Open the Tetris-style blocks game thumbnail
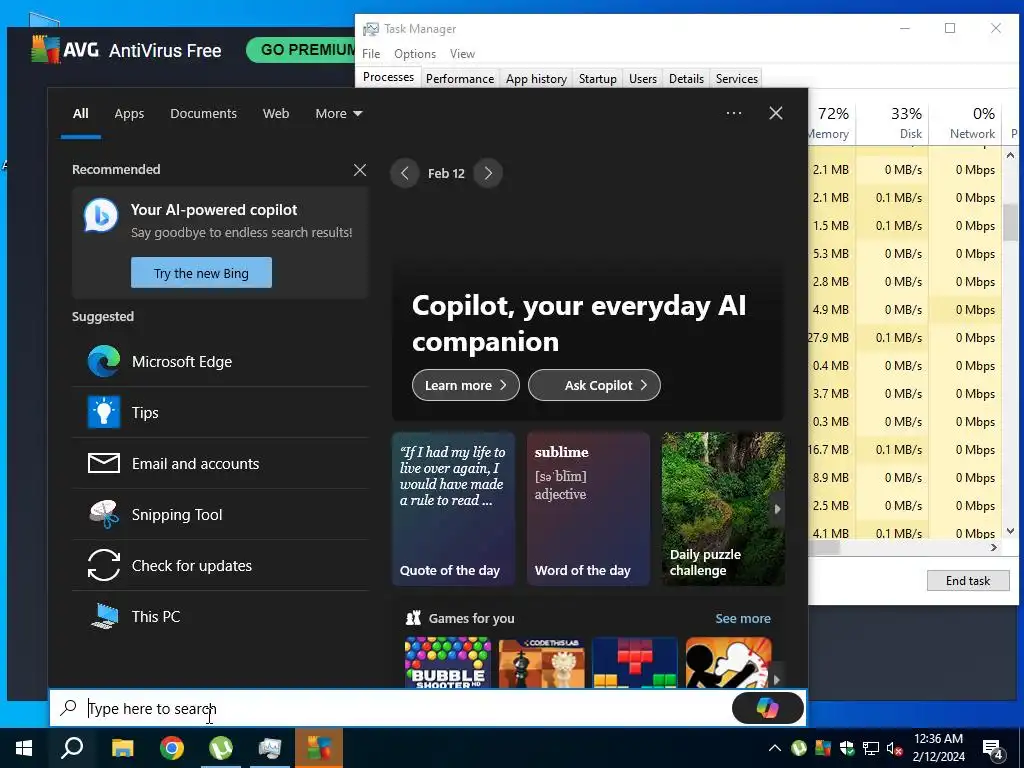The image size is (1024, 768). point(635,662)
